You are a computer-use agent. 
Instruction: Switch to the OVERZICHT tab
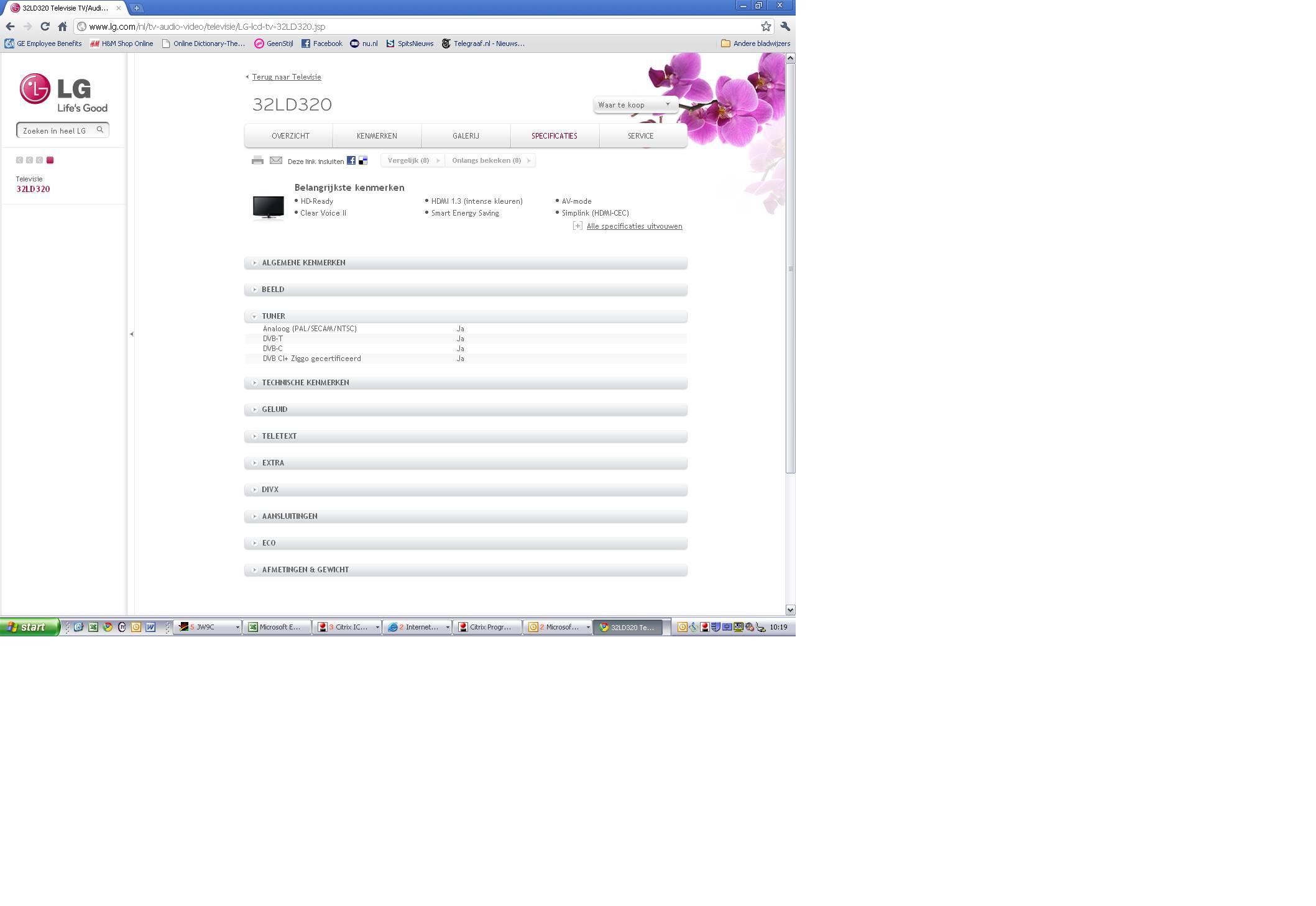pyautogui.click(x=290, y=135)
